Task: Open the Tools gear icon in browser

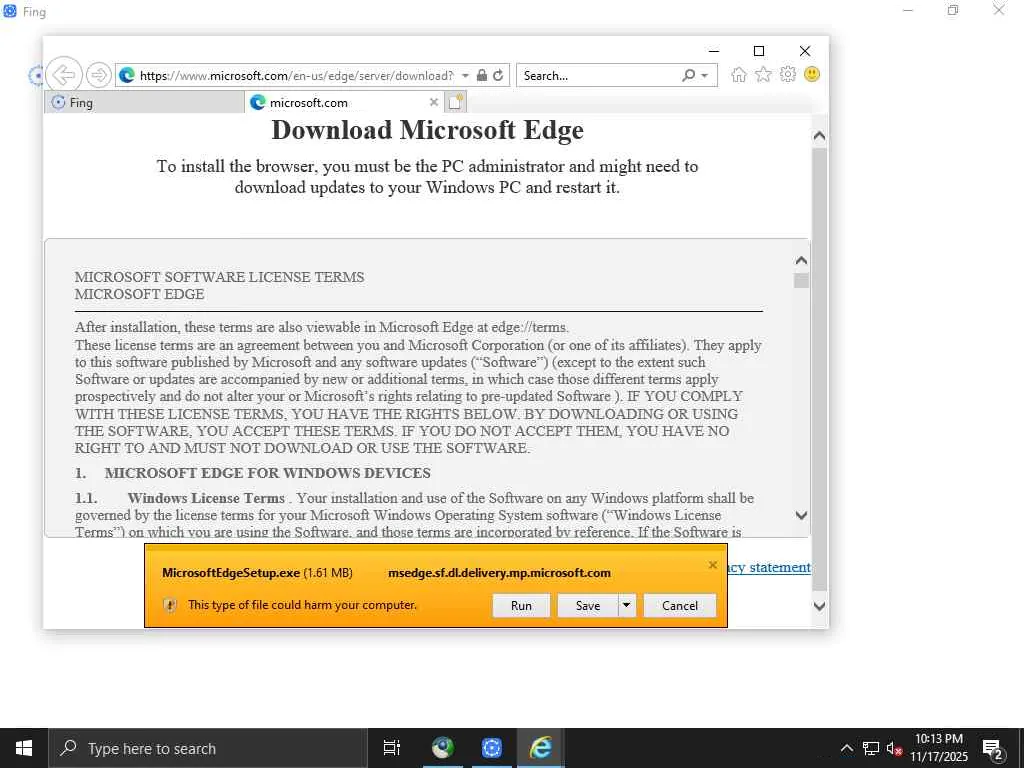Action: pyautogui.click(x=788, y=74)
